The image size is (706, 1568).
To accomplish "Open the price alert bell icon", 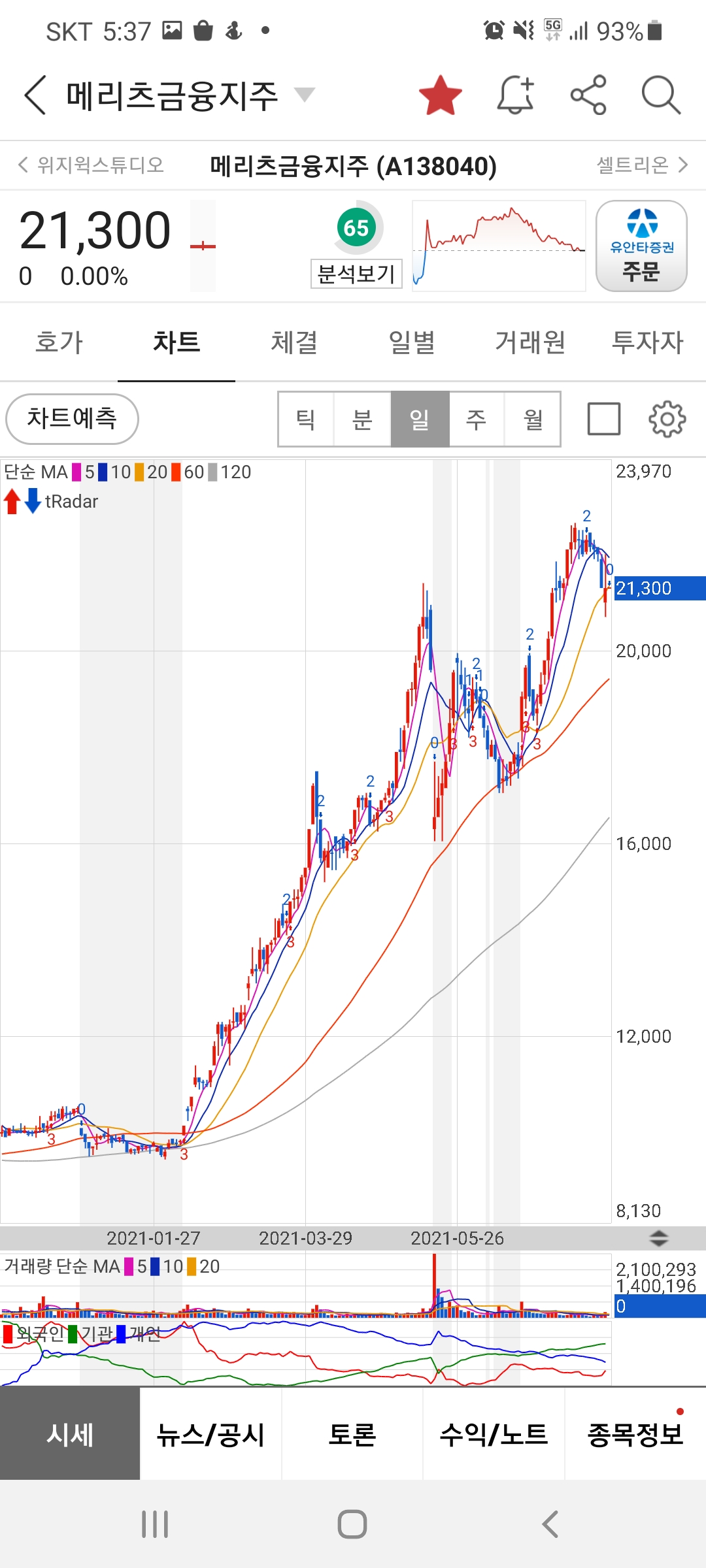I will (516, 95).
